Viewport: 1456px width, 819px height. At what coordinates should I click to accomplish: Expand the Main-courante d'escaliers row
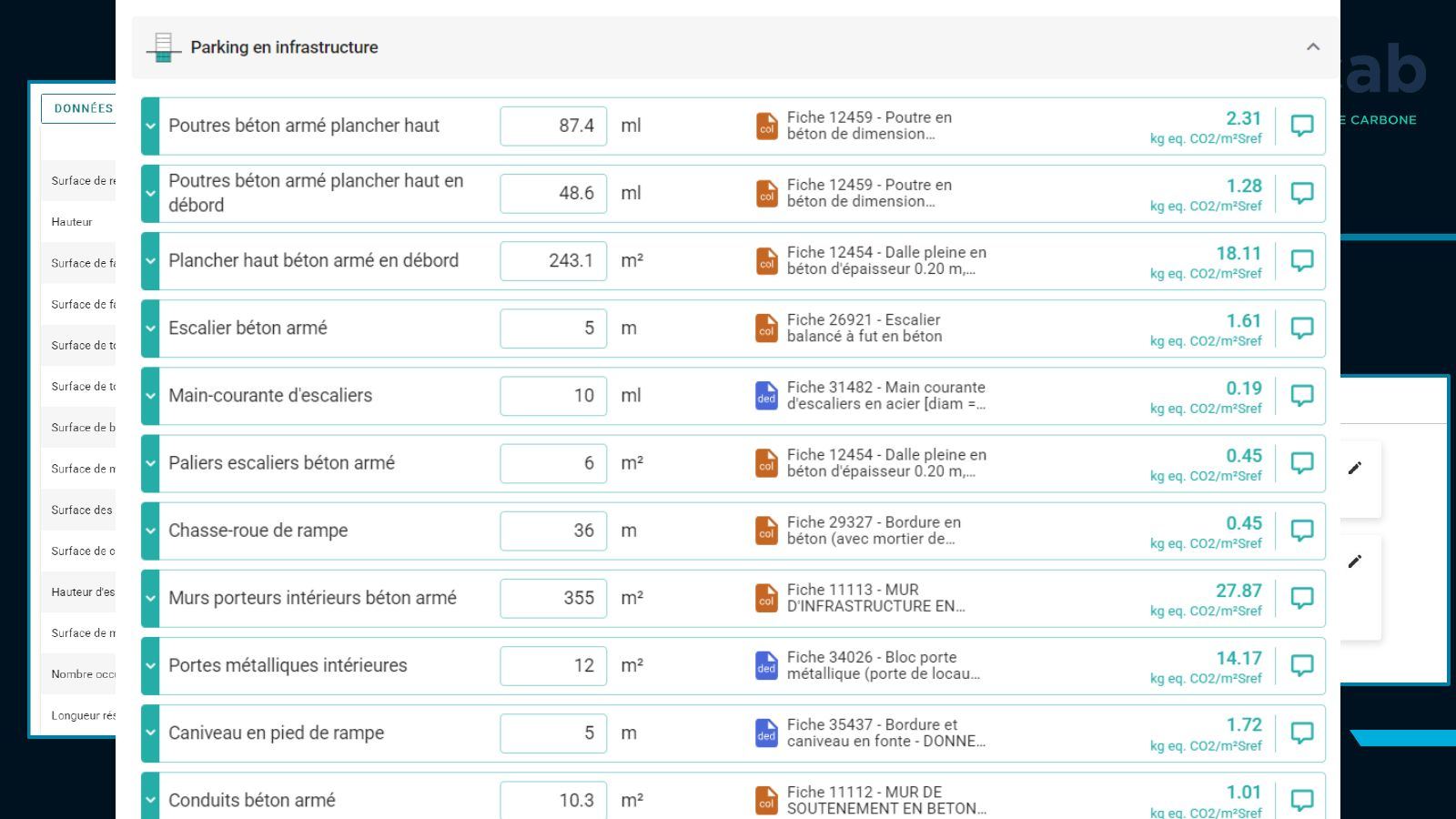pyautogui.click(x=150, y=395)
